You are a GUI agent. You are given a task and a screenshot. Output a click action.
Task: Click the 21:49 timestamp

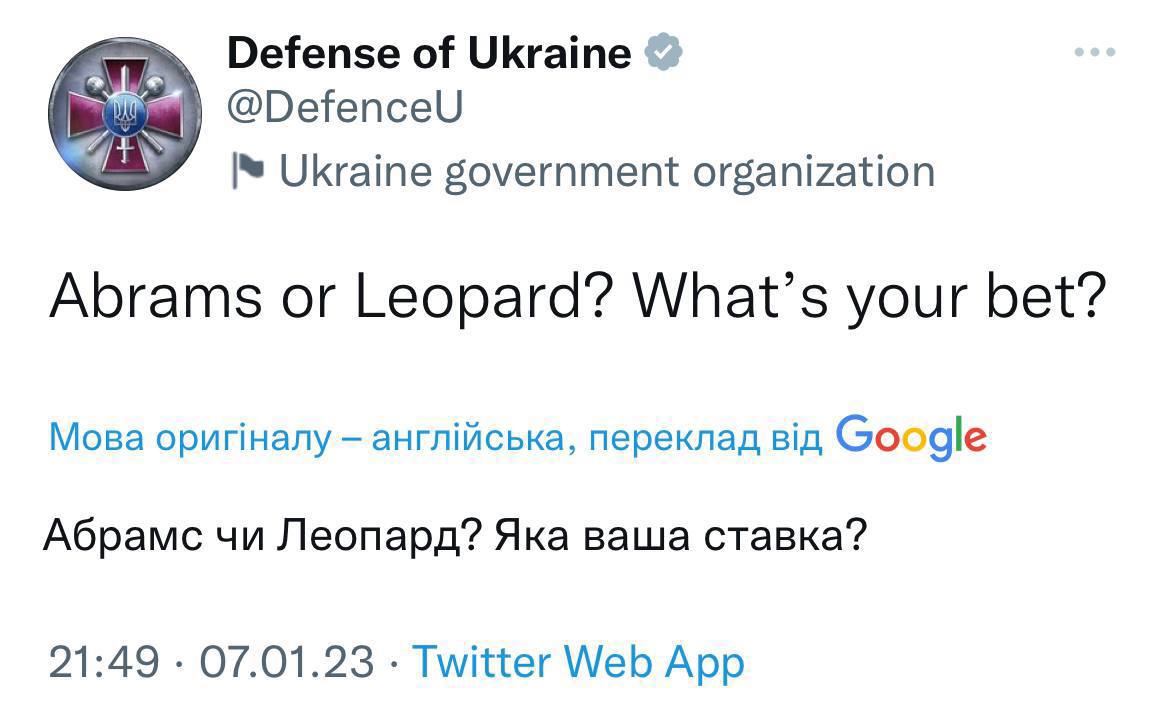(104, 661)
